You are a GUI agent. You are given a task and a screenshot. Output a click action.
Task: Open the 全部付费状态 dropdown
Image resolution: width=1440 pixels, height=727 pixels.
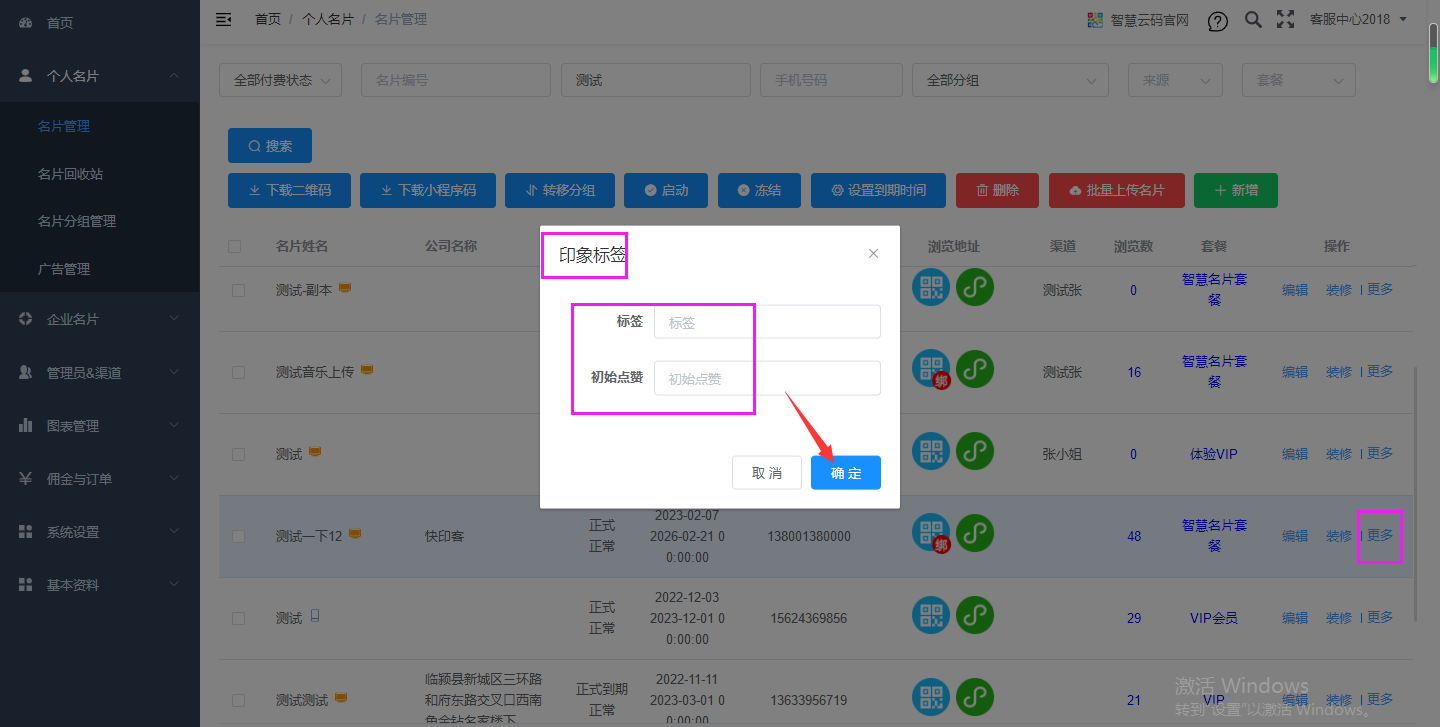click(x=280, y=80)
